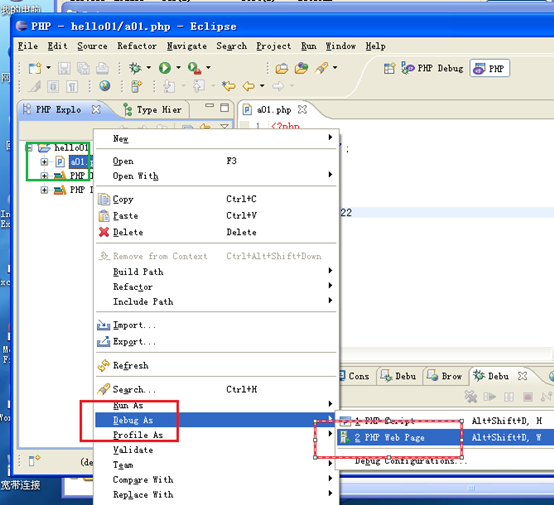Open the File menu
This screenshot has width=554, height=505.
click(x=28, y=46)
